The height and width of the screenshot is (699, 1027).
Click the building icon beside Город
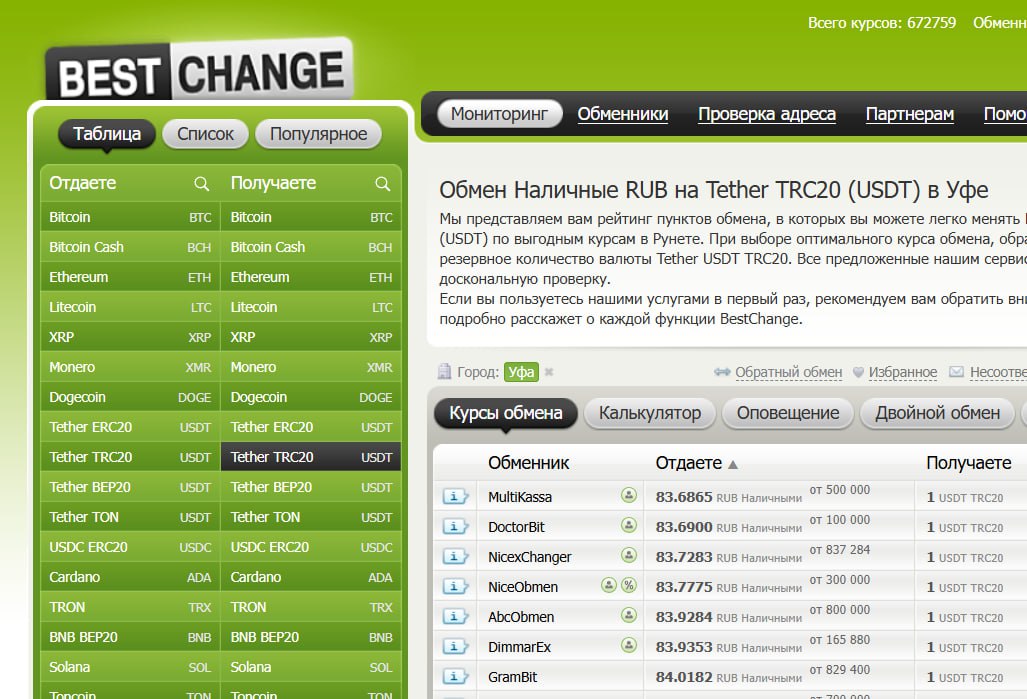coord(445,372)
